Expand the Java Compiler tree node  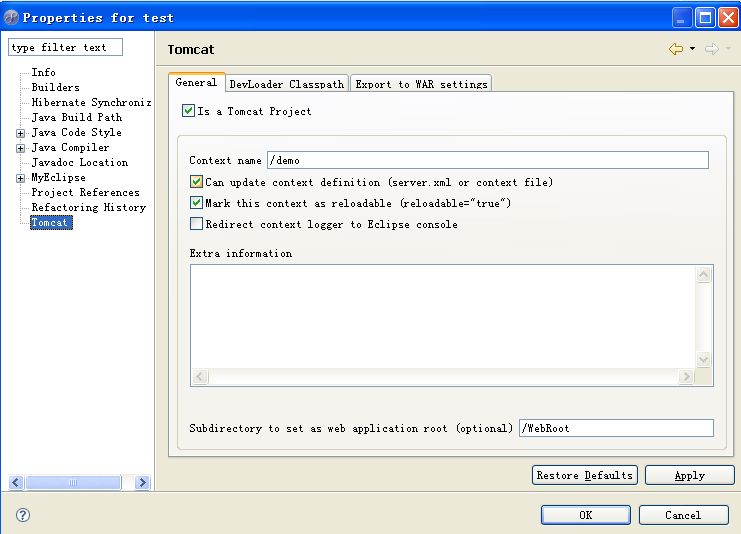[21, 148]
